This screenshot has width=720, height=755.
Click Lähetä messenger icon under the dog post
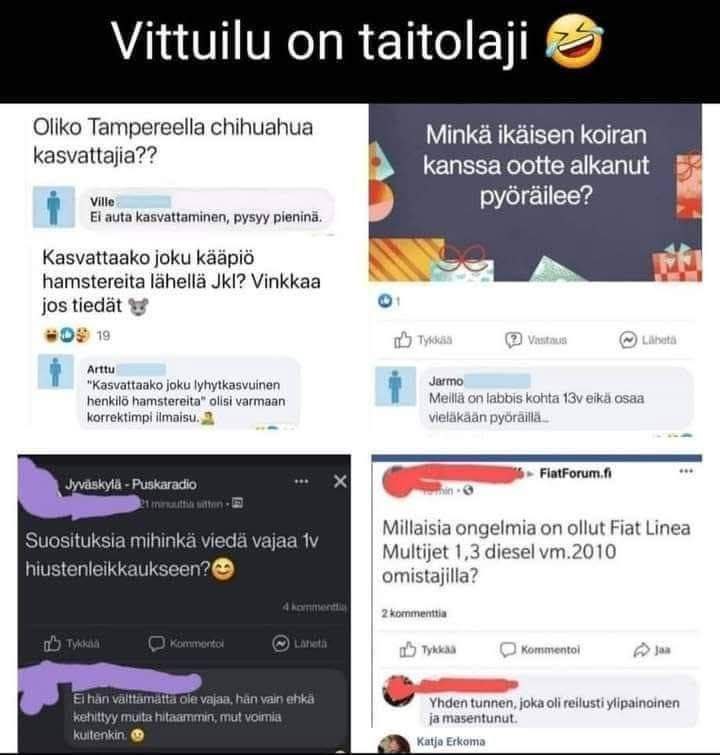click(647, 340)
